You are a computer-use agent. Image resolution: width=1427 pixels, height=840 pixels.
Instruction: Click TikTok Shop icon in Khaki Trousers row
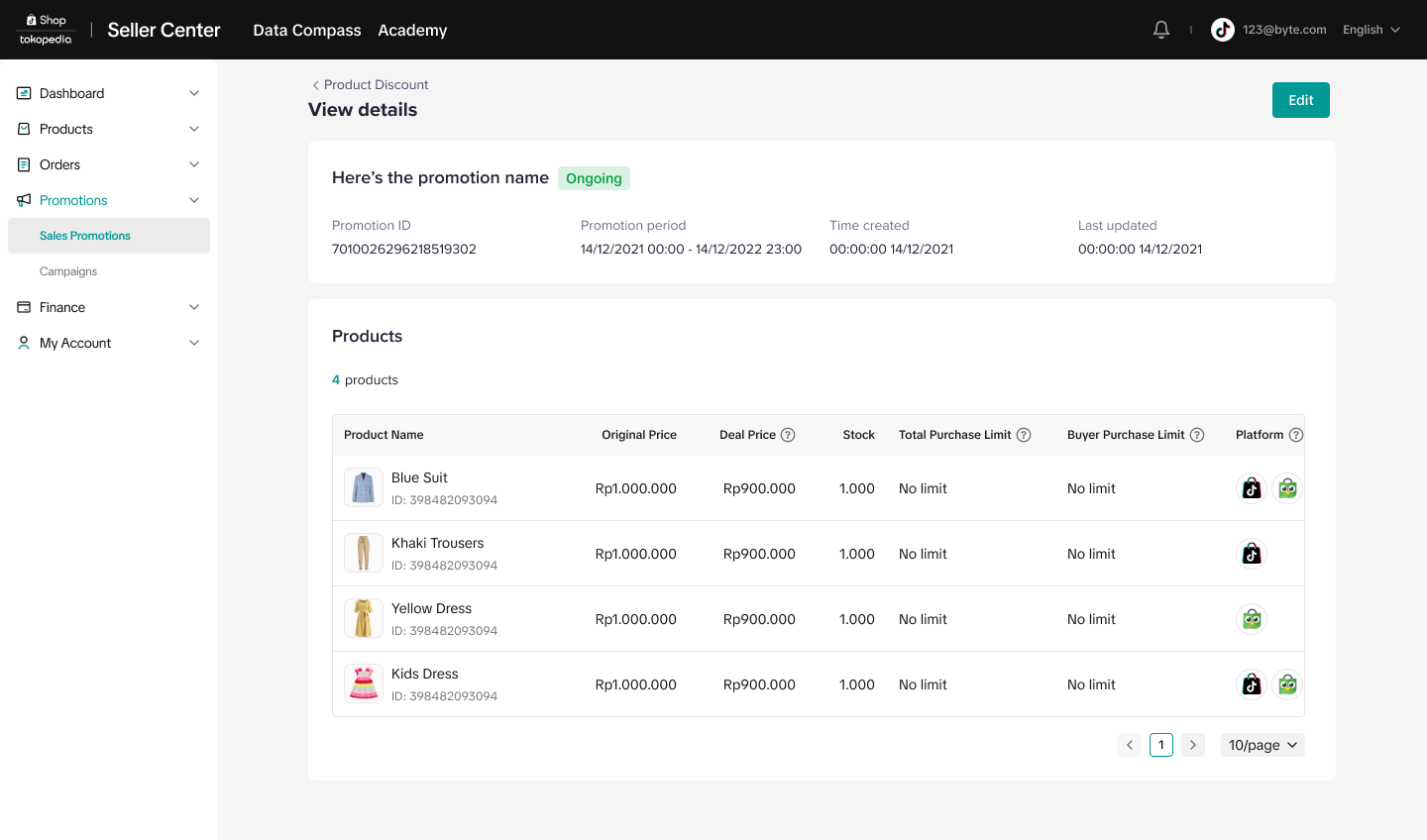click(x=1252, y=554)
